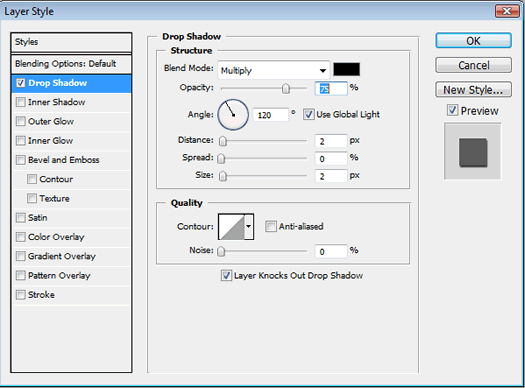Enable the Color Overlay checkbox
Screen dimensions: 525x388
point(21,237)
